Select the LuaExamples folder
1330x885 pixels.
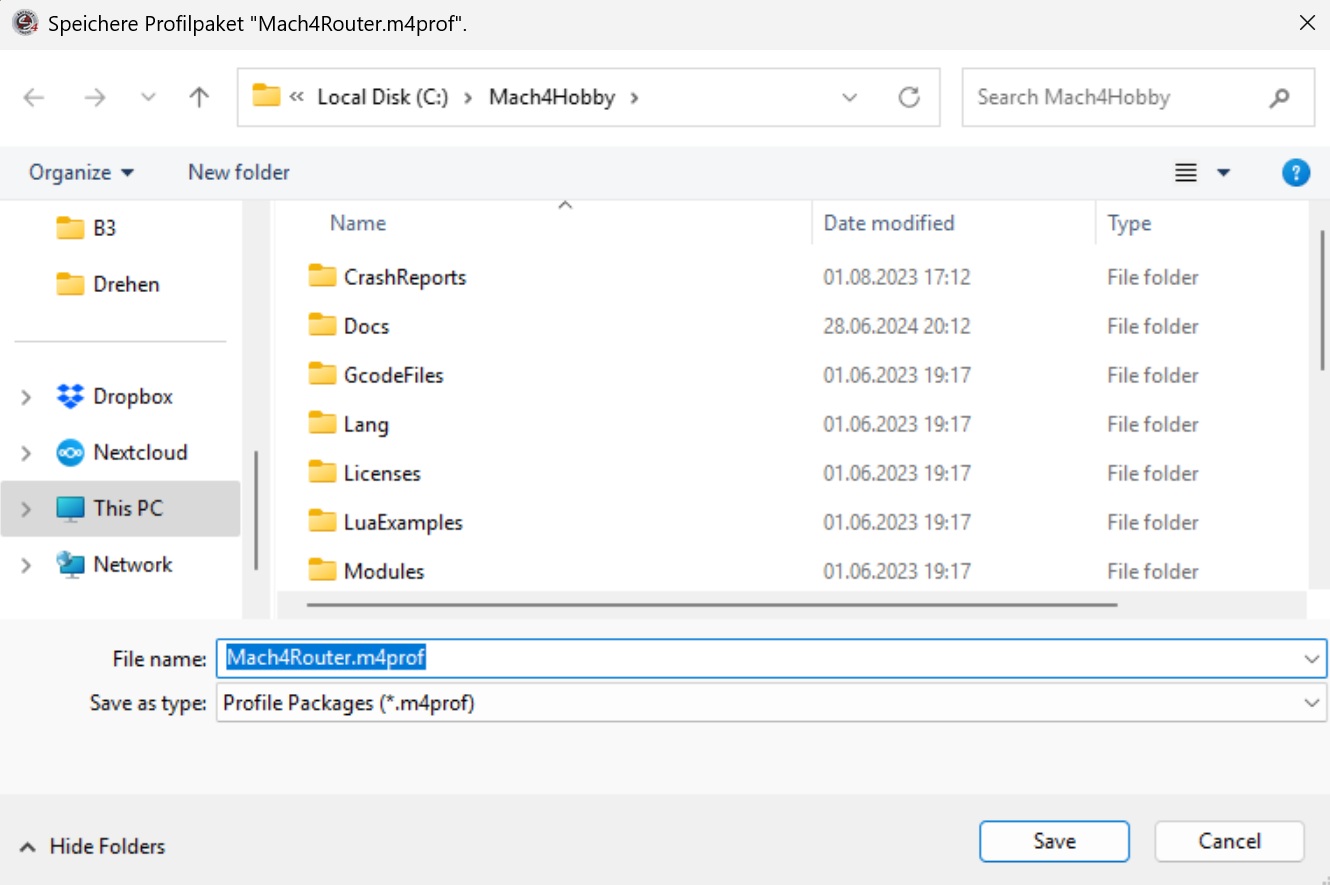(403, 522)
